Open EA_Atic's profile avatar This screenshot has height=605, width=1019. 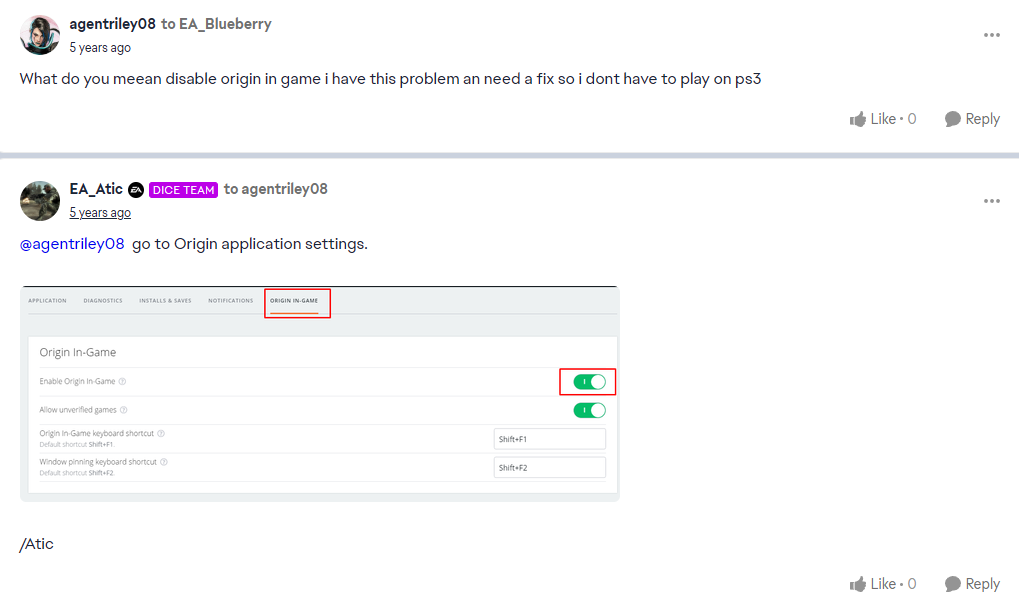click(40, 201)
